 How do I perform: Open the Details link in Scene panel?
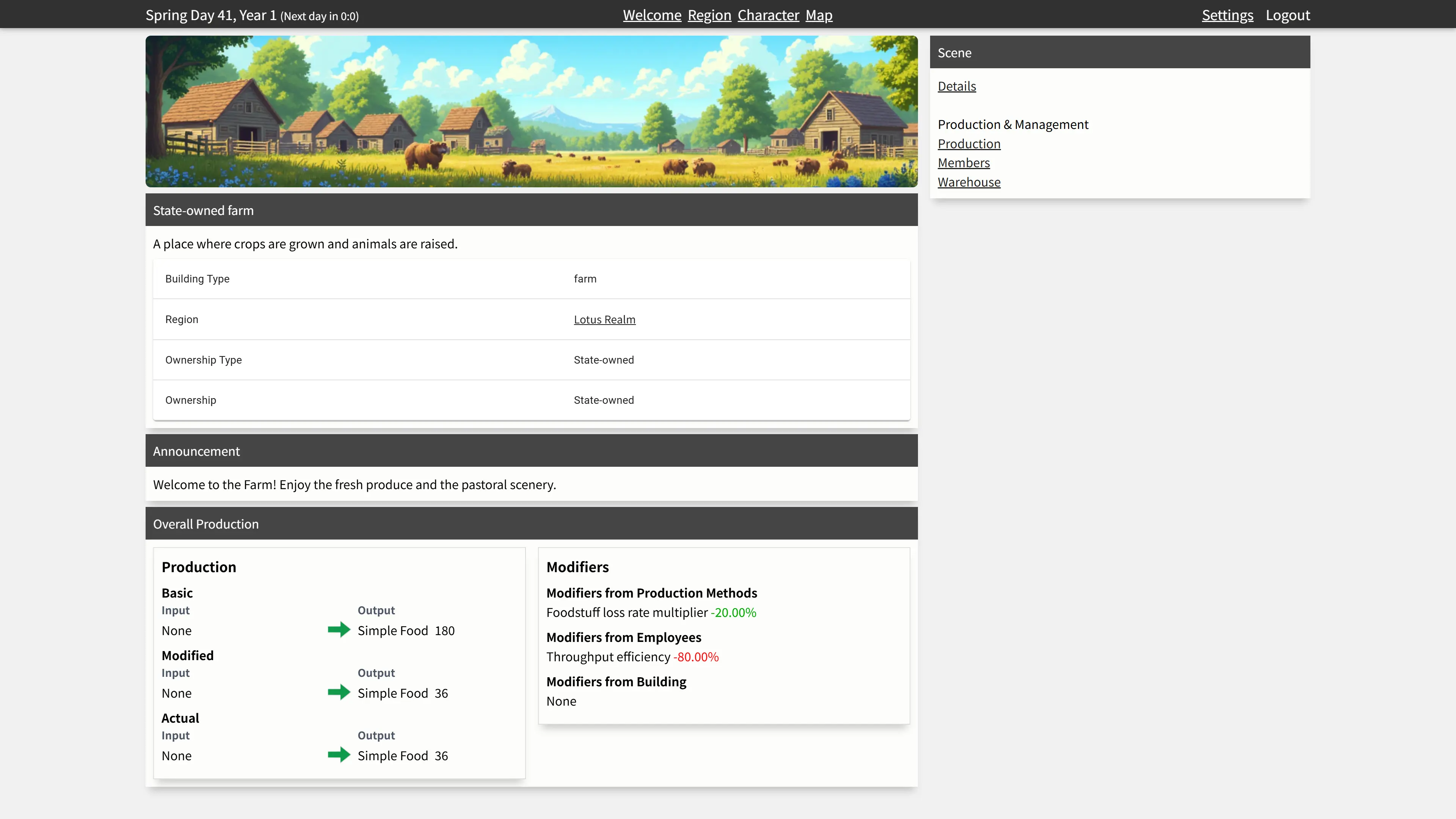956,86
